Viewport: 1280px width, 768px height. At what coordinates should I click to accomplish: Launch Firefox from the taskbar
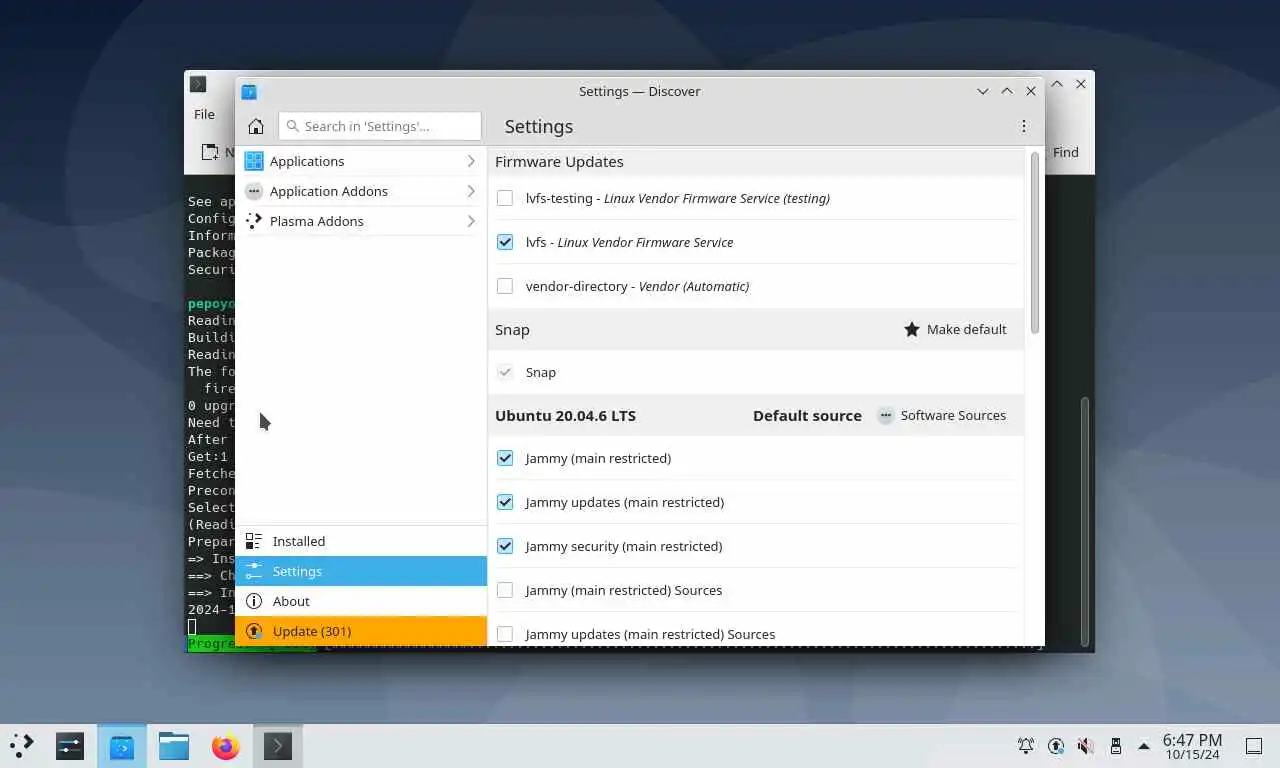pyautogui.click(x=226, y=745)
